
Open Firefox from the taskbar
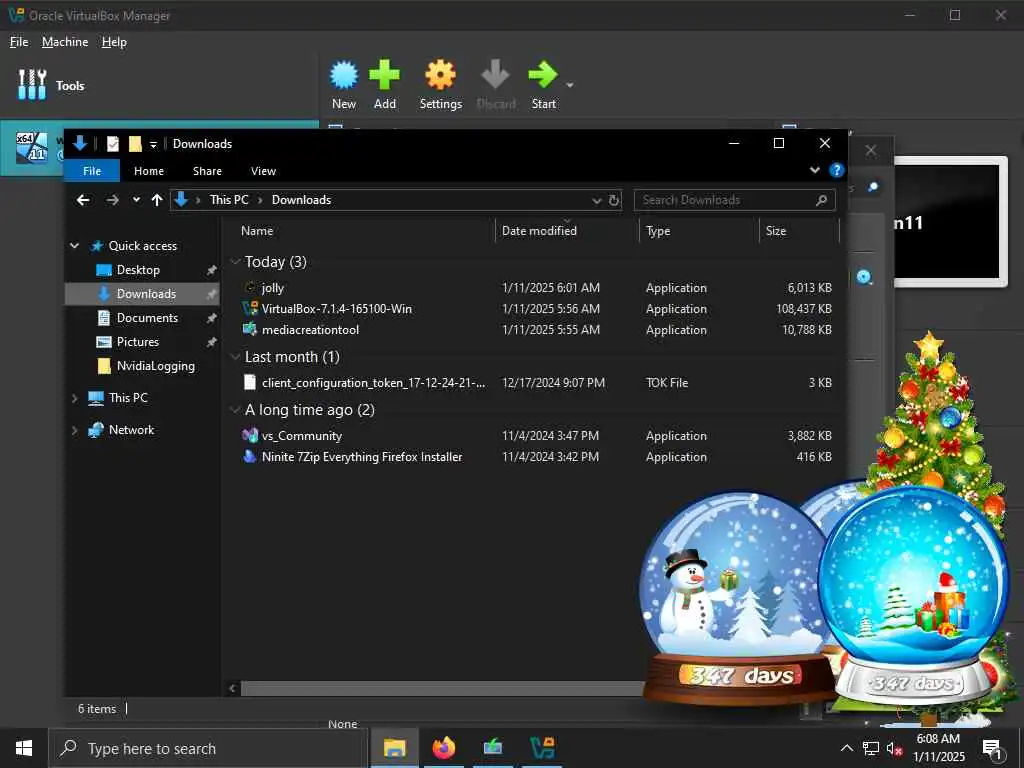(x=443, y=748)
